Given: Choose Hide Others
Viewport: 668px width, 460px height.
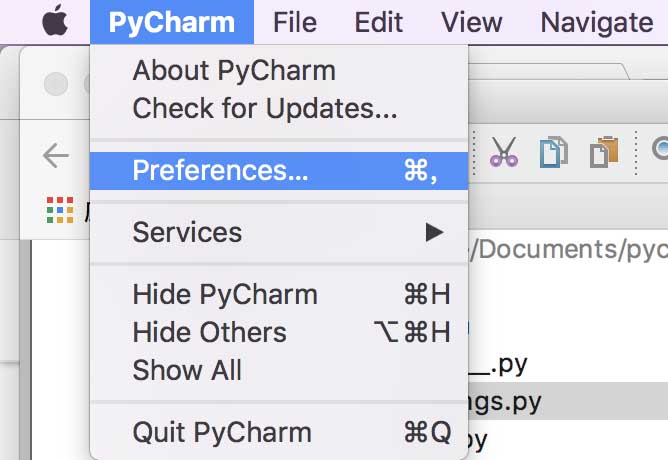Looking at the screenshot, I should coord(209,332).
